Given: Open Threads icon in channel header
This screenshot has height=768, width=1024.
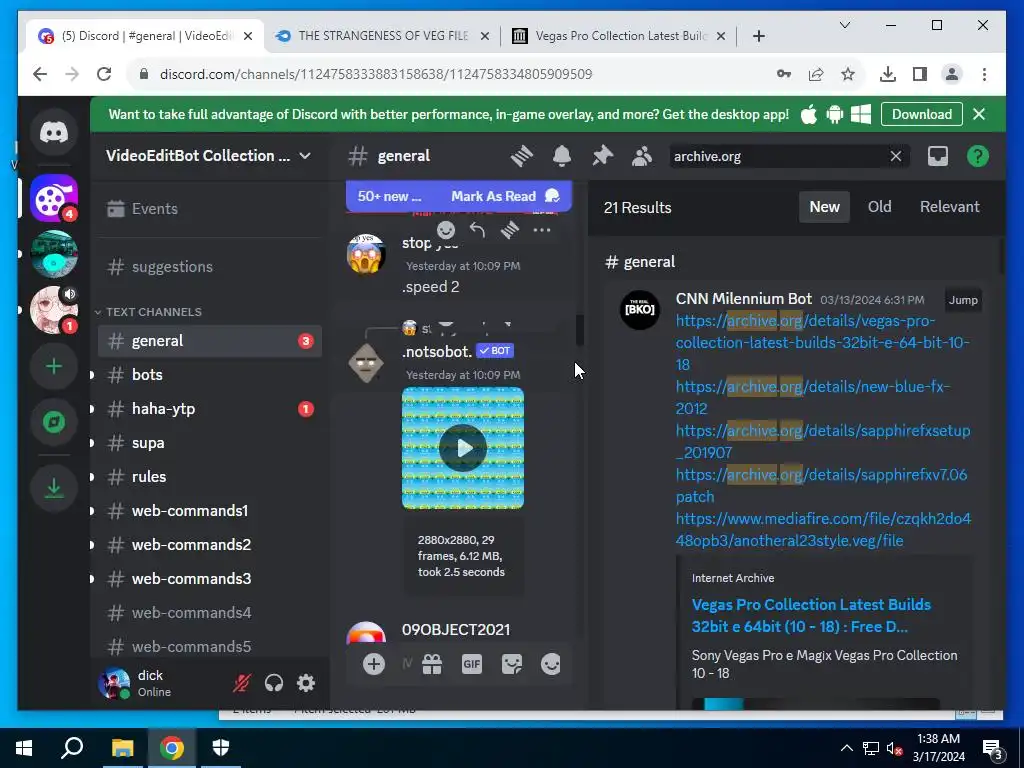Looking at the screenshot, I should [522, 156].
